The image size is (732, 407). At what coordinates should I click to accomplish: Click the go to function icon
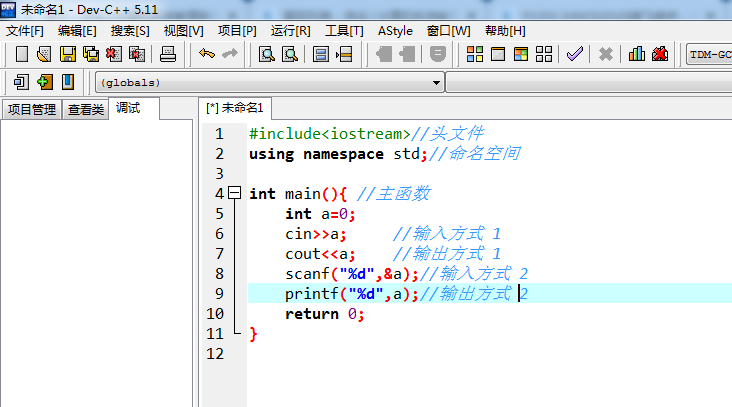point(321,54)
